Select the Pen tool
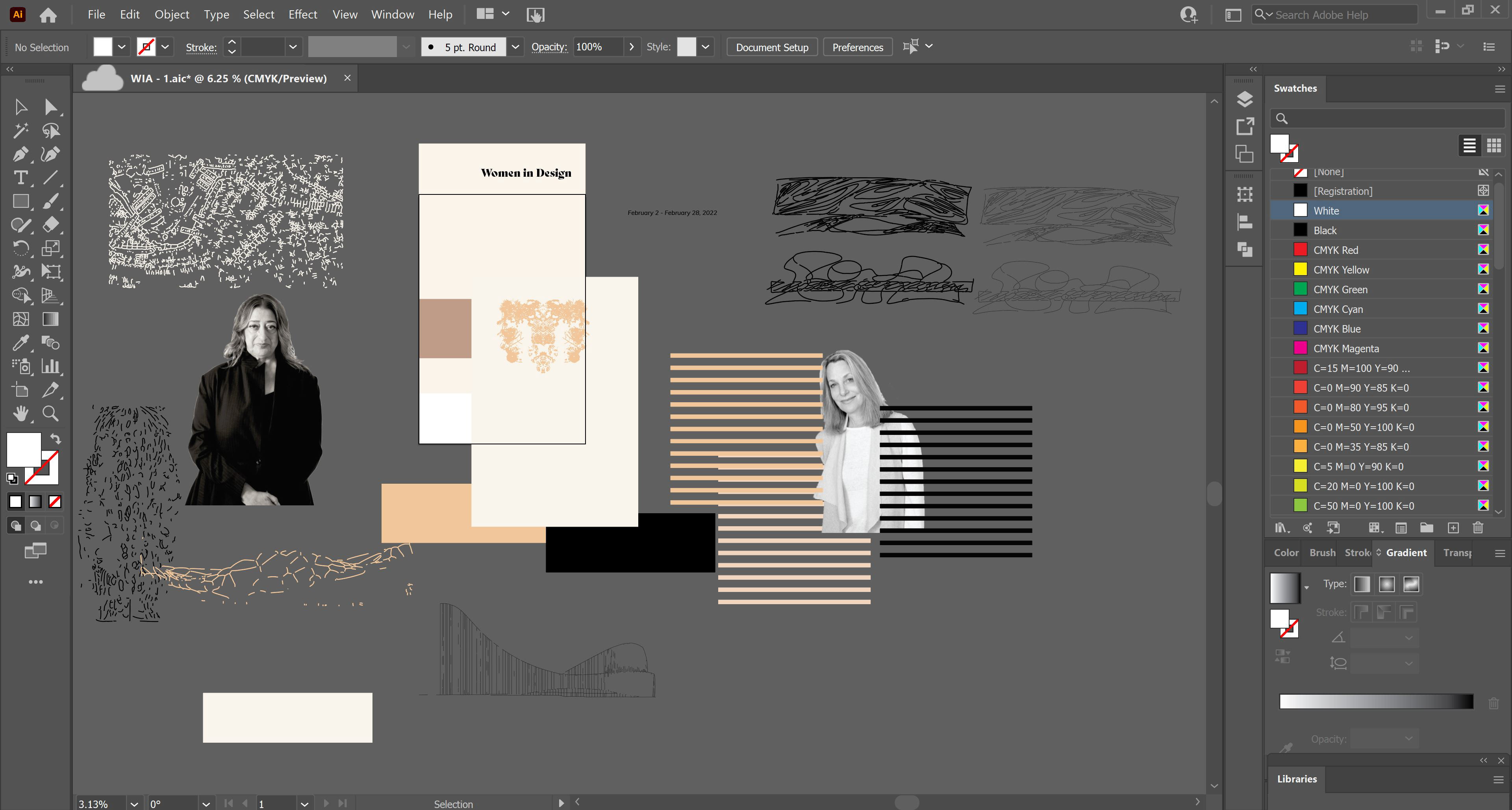 pos(20,154)
